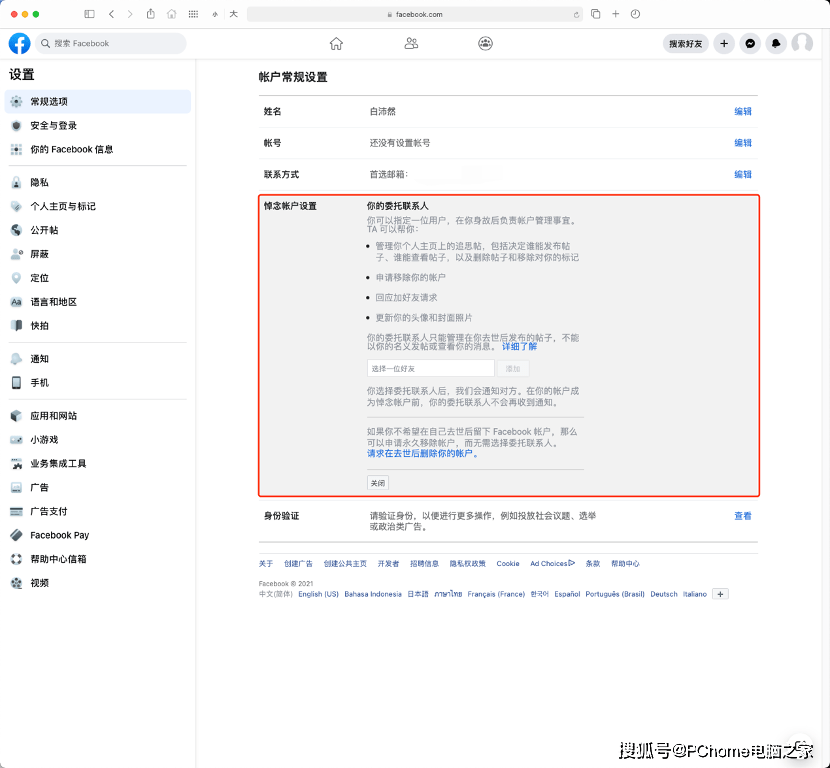This screenshot has height=768, width=830.
Task: Click 查看 link in 身份验证 row
Action: pyautogui.click(x=743, y=516)
